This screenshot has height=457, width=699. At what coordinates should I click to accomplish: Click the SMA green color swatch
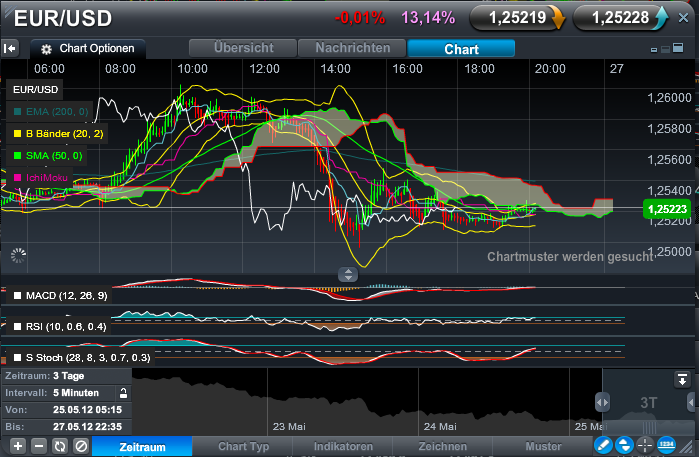click(x=17, y=156)
